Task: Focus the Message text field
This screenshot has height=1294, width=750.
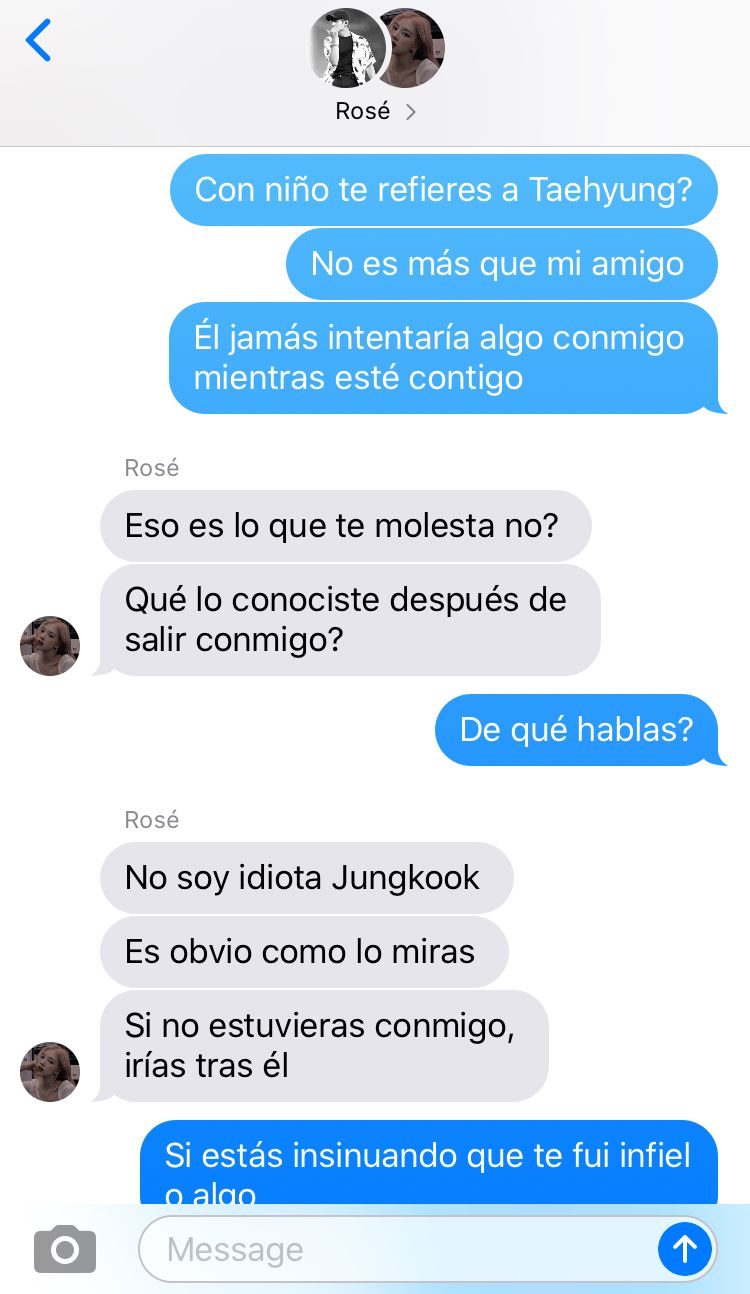Action: click(397, 1249)
